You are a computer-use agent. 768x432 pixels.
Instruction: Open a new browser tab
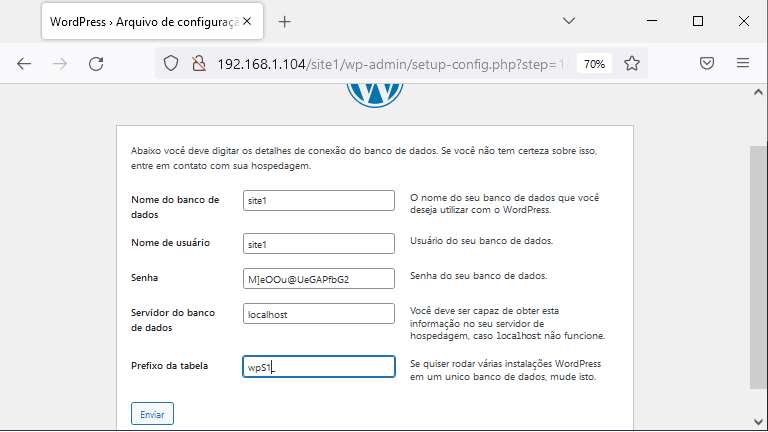(x=285, y=22)
